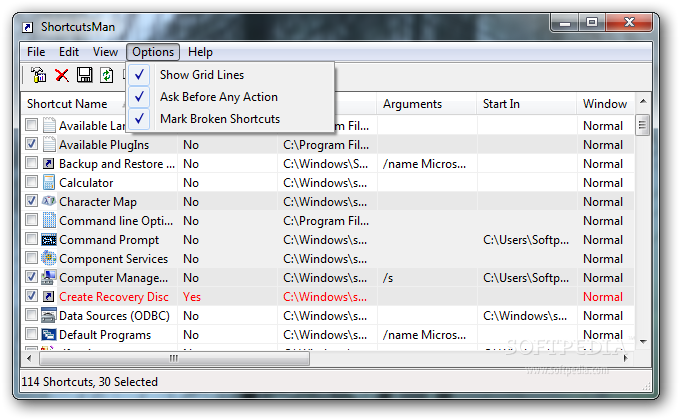Uncheck the Character Map checkbox
This screenshot has width=680, height=420.
pos(31,200)
